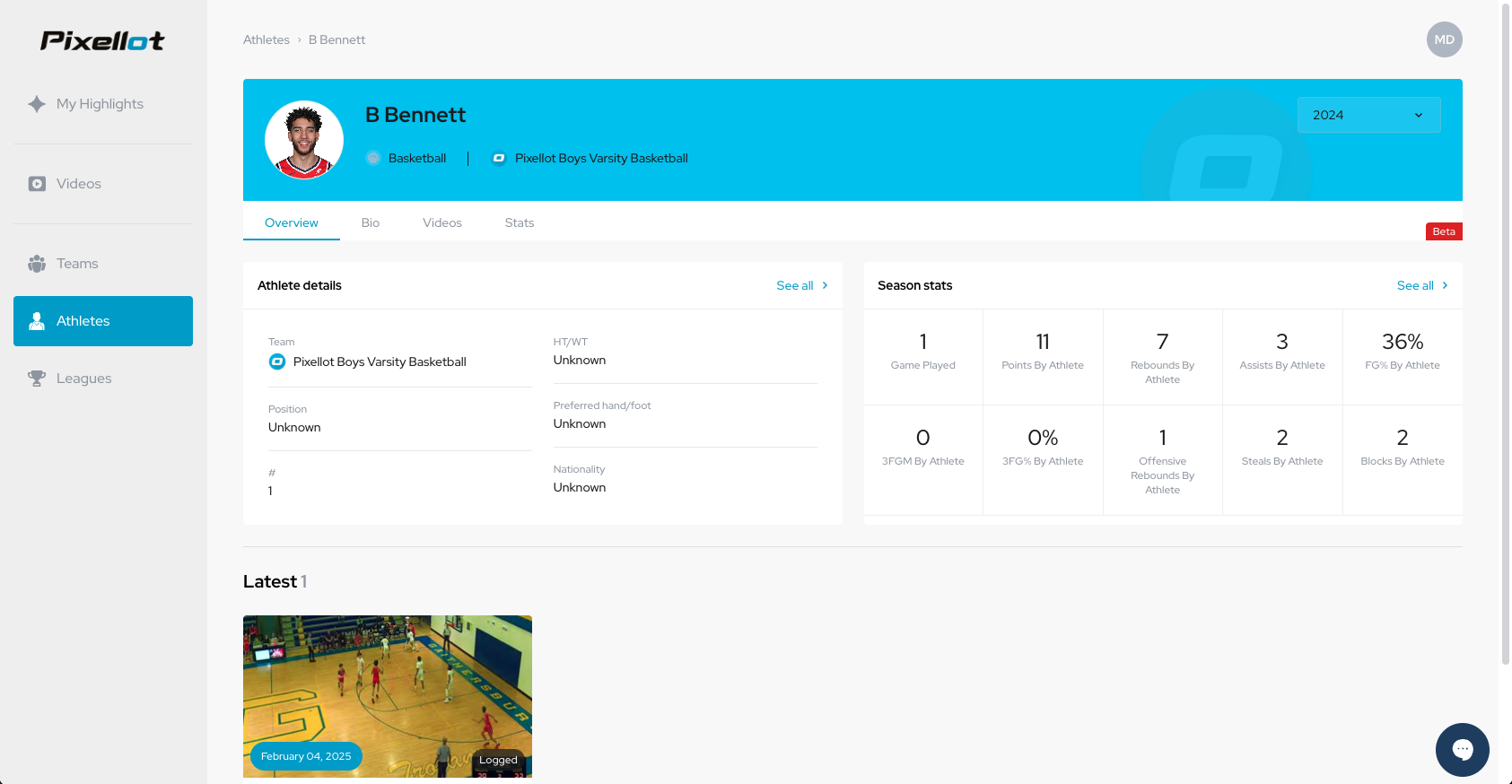1512x784 pixels.
Task: Switch to the Videos tab
Action: tap(442, 222)
